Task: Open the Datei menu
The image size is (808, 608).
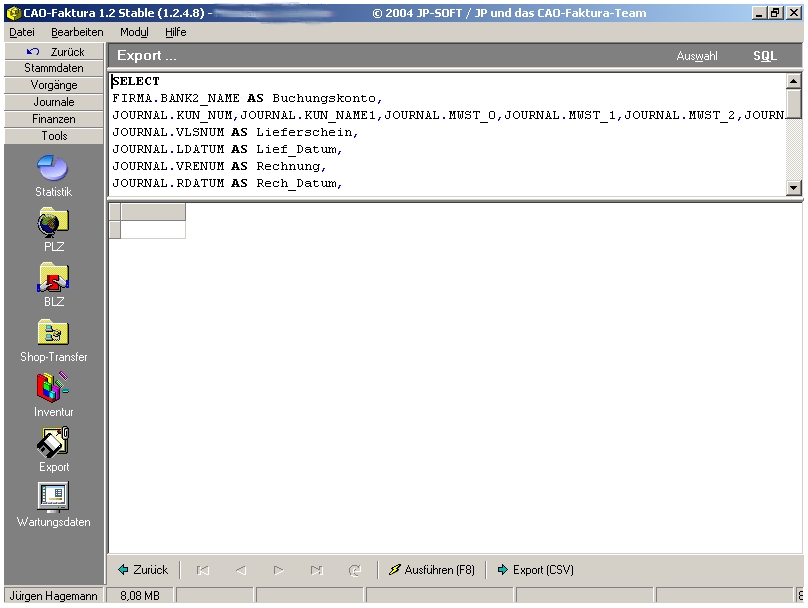Action: point(22,32)
